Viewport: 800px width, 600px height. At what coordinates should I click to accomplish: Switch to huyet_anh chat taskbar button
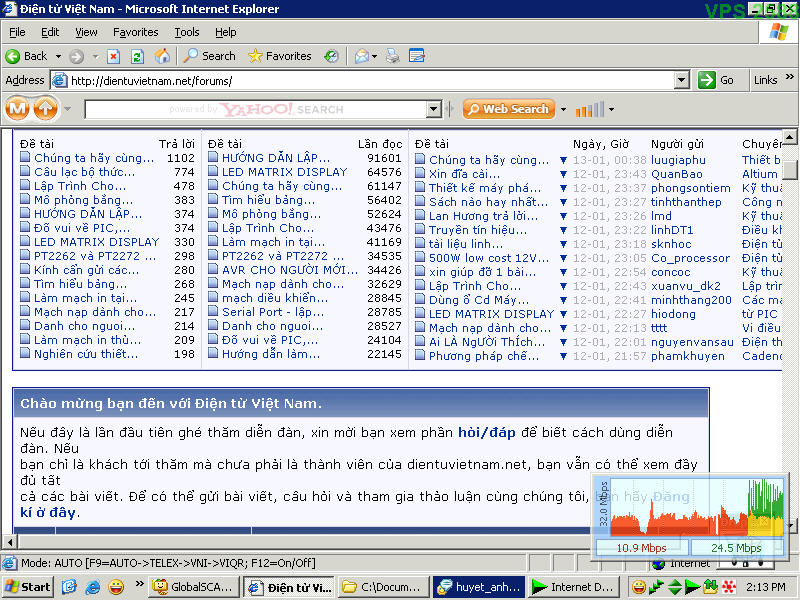479,587
